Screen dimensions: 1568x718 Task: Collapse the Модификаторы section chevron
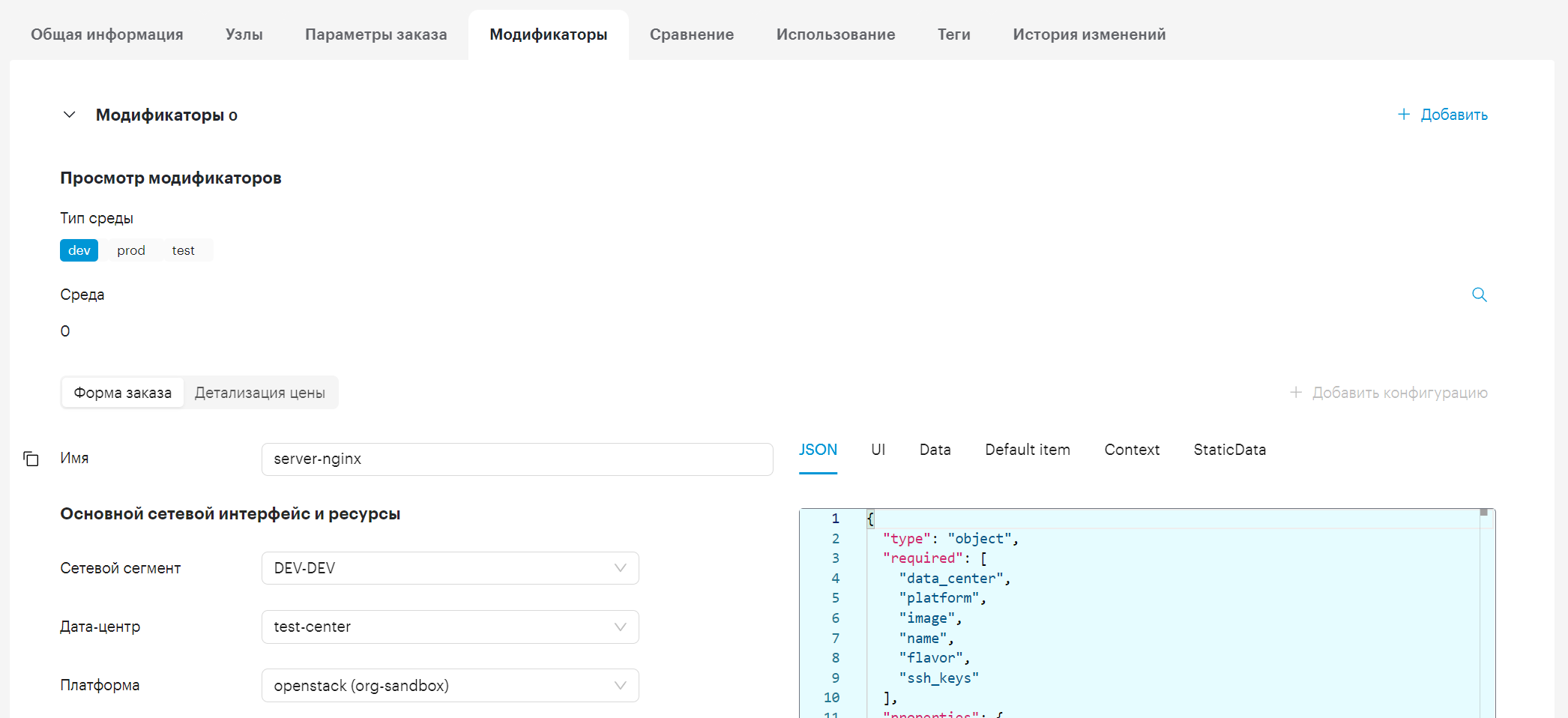point(69,115)
